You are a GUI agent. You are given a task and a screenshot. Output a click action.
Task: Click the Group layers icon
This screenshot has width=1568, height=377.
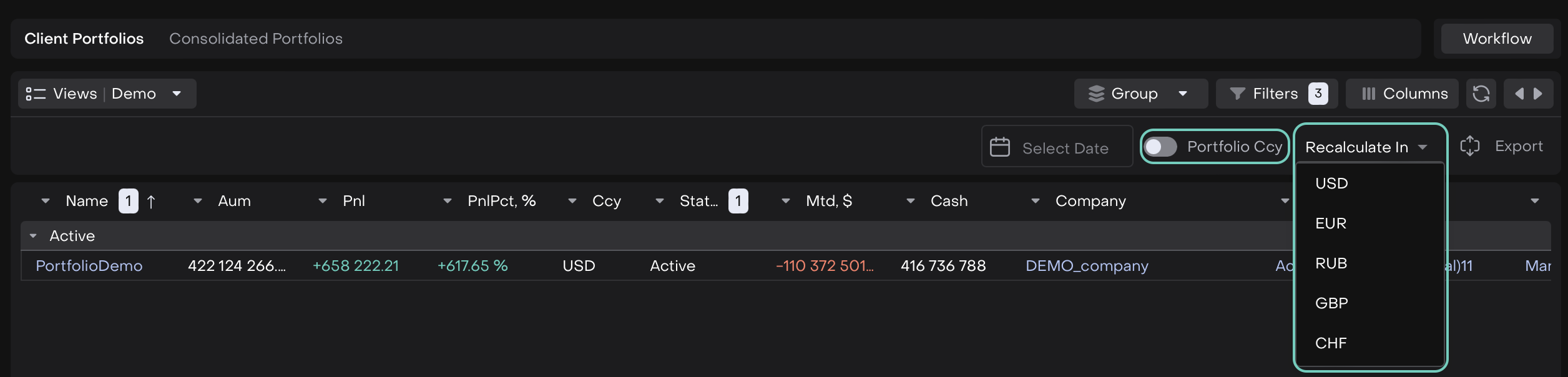point(1096,94)
